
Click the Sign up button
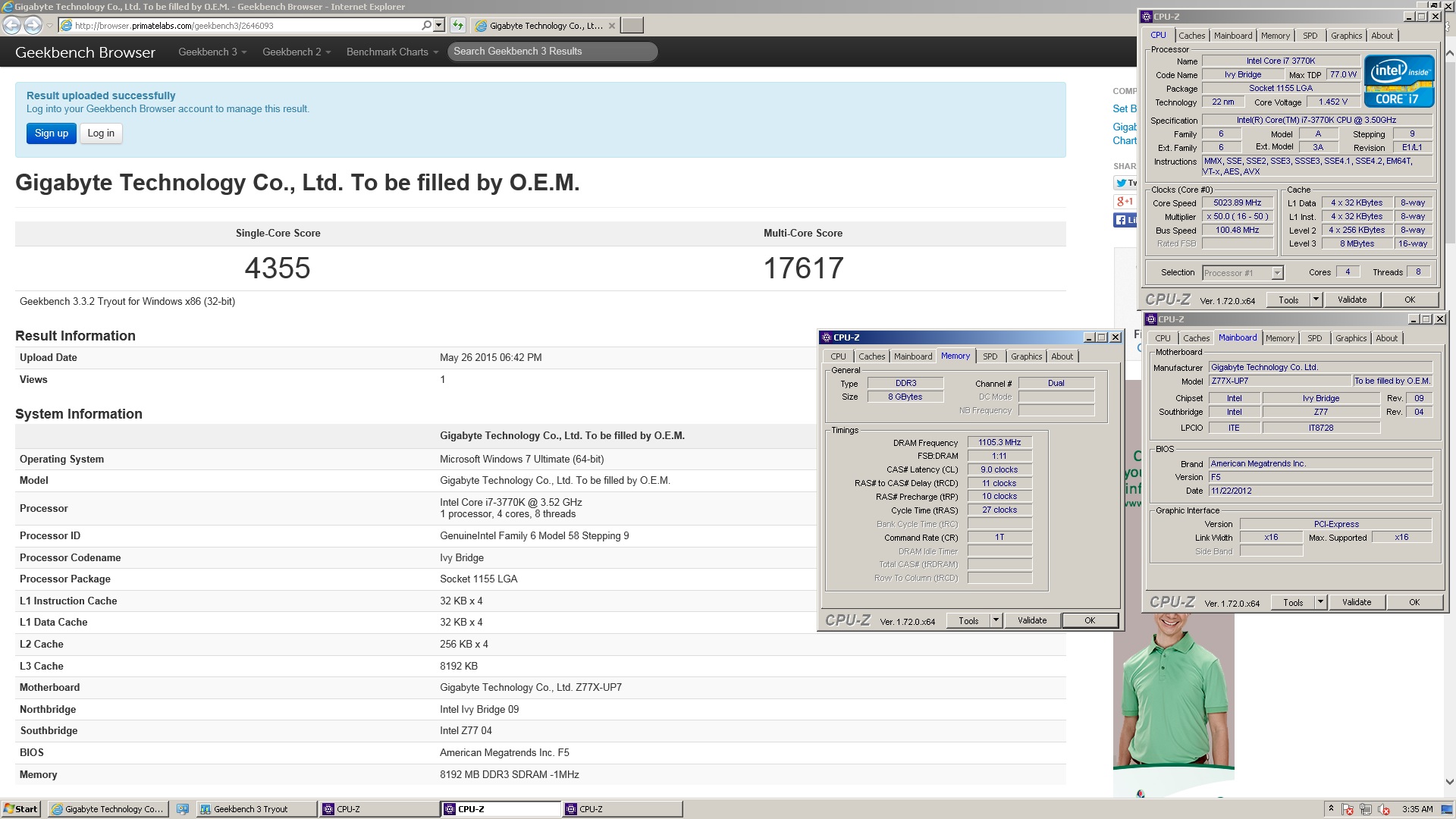52,133
